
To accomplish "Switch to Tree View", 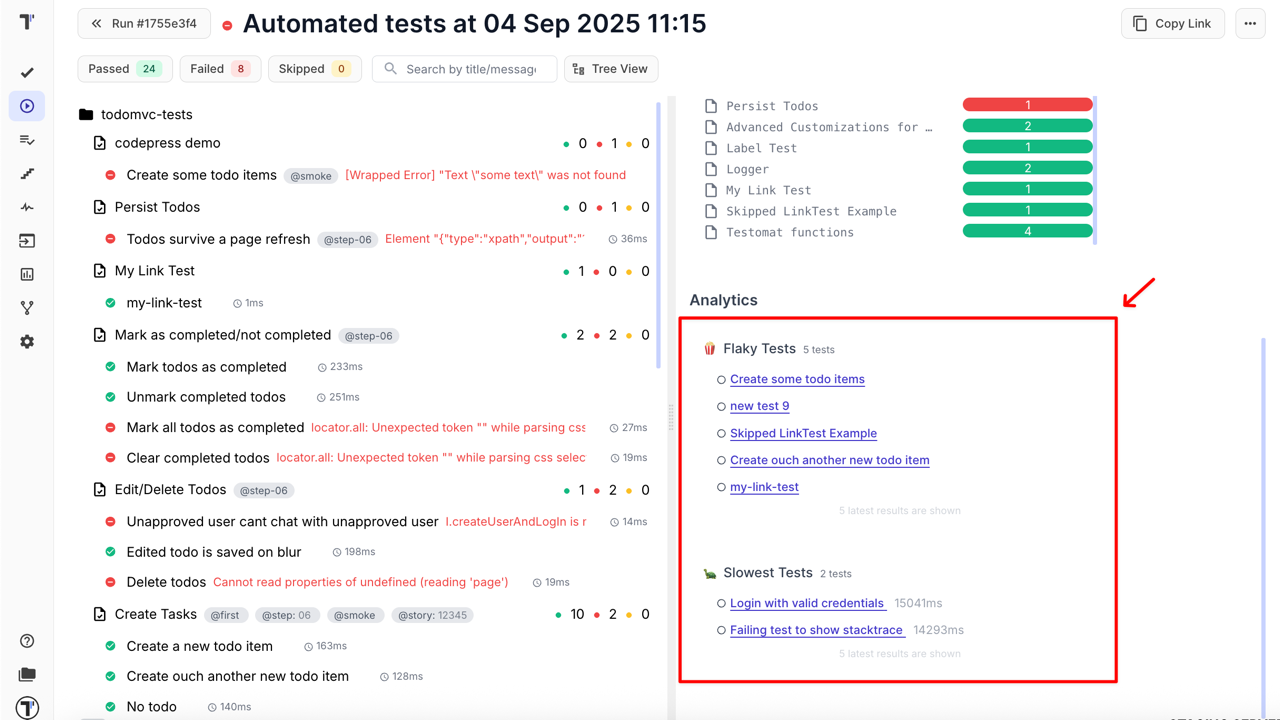I will [x=610, y=69].
